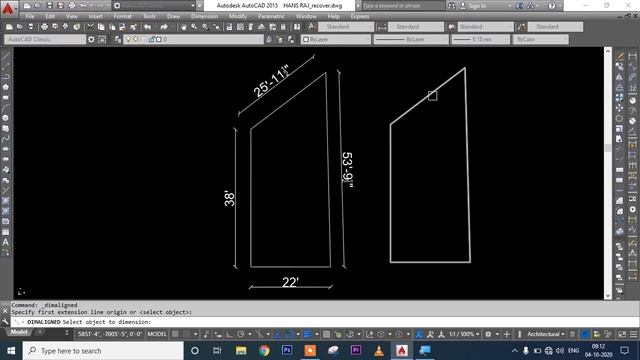Select the Zoom Realtime magnifier tool

tap(194, 27)
